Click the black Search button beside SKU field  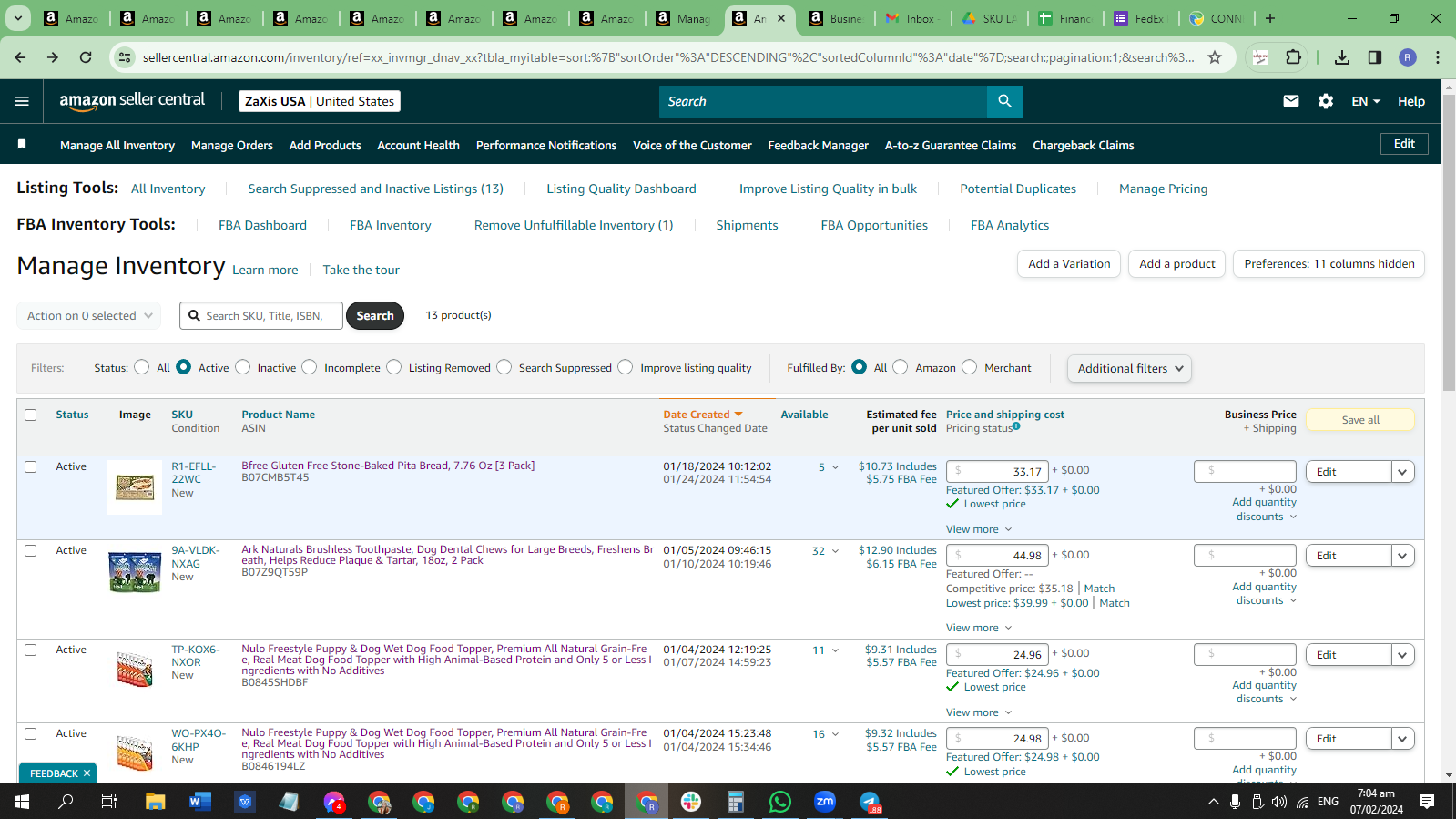tap(375, 316)
